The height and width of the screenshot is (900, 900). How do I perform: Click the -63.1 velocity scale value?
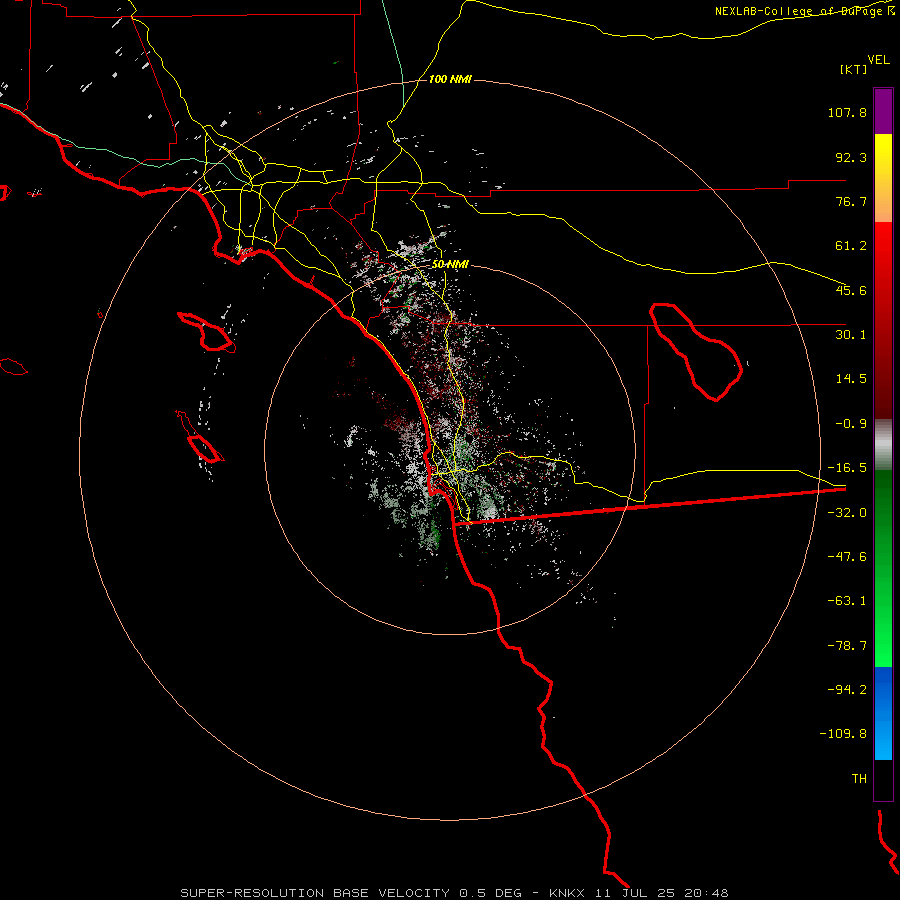(x=847, y=601)
